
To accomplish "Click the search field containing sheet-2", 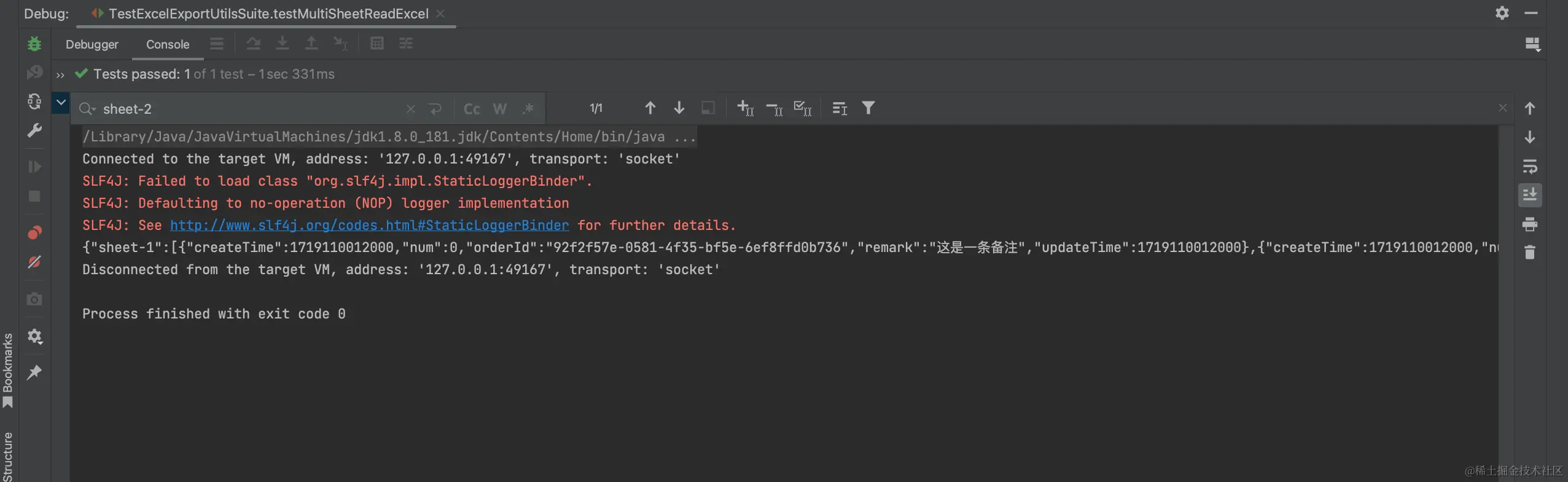I will point(252,109).
